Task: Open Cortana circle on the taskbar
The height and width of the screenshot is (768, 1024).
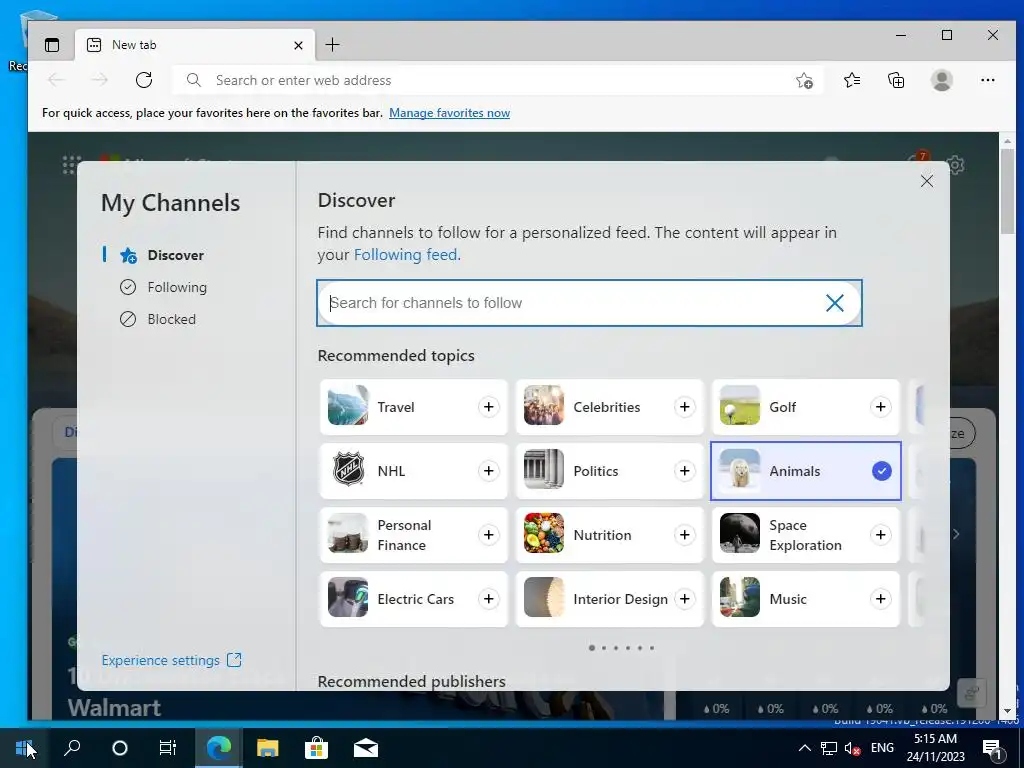Action: pyautogui.click(x=120, y=748)
